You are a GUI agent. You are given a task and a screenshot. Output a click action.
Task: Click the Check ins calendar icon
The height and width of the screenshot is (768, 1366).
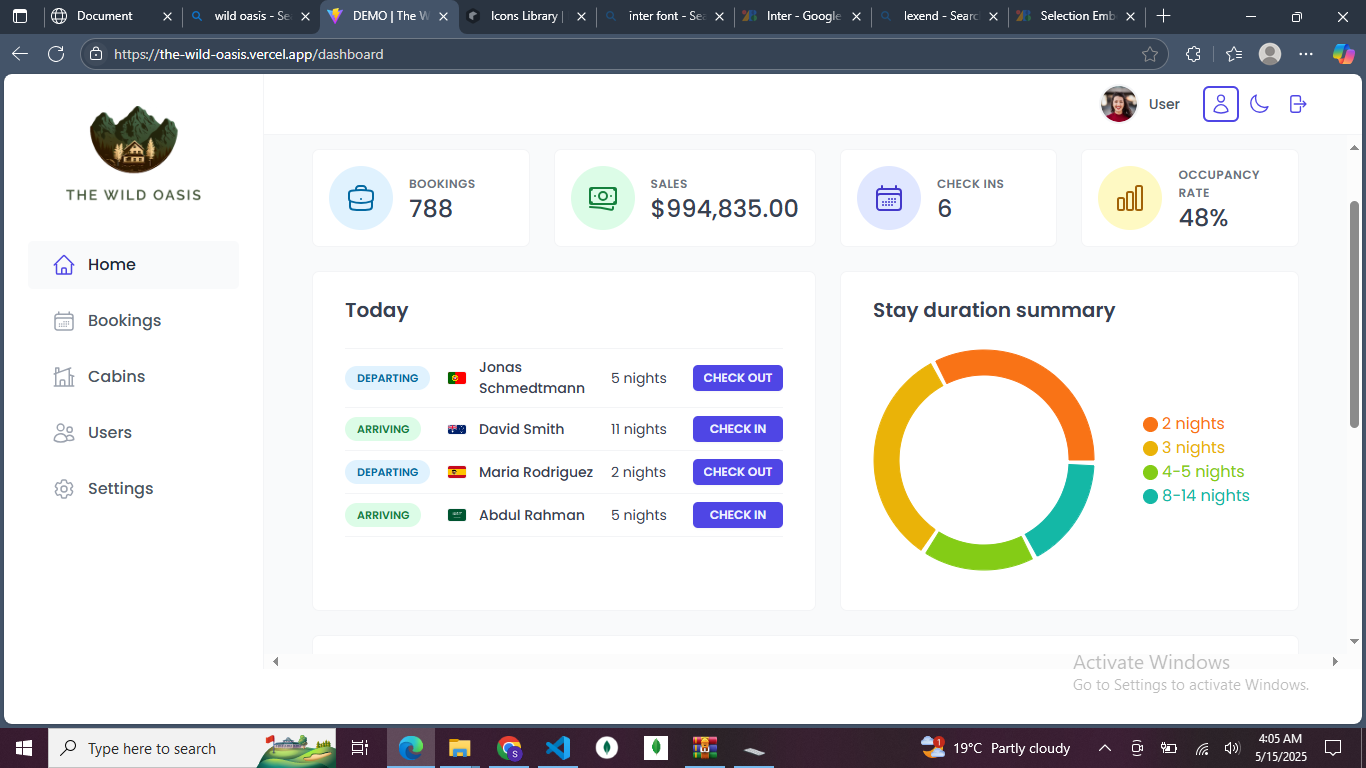point(888,198)
